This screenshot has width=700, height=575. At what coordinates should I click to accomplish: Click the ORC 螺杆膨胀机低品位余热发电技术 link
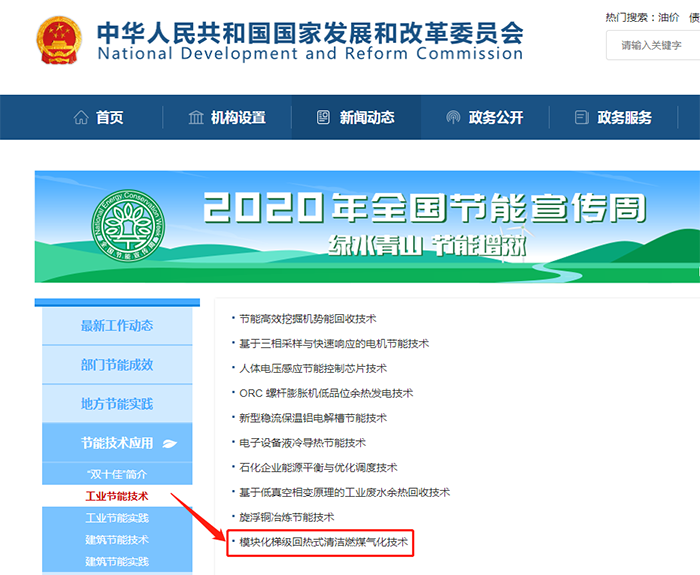point(326,393)
